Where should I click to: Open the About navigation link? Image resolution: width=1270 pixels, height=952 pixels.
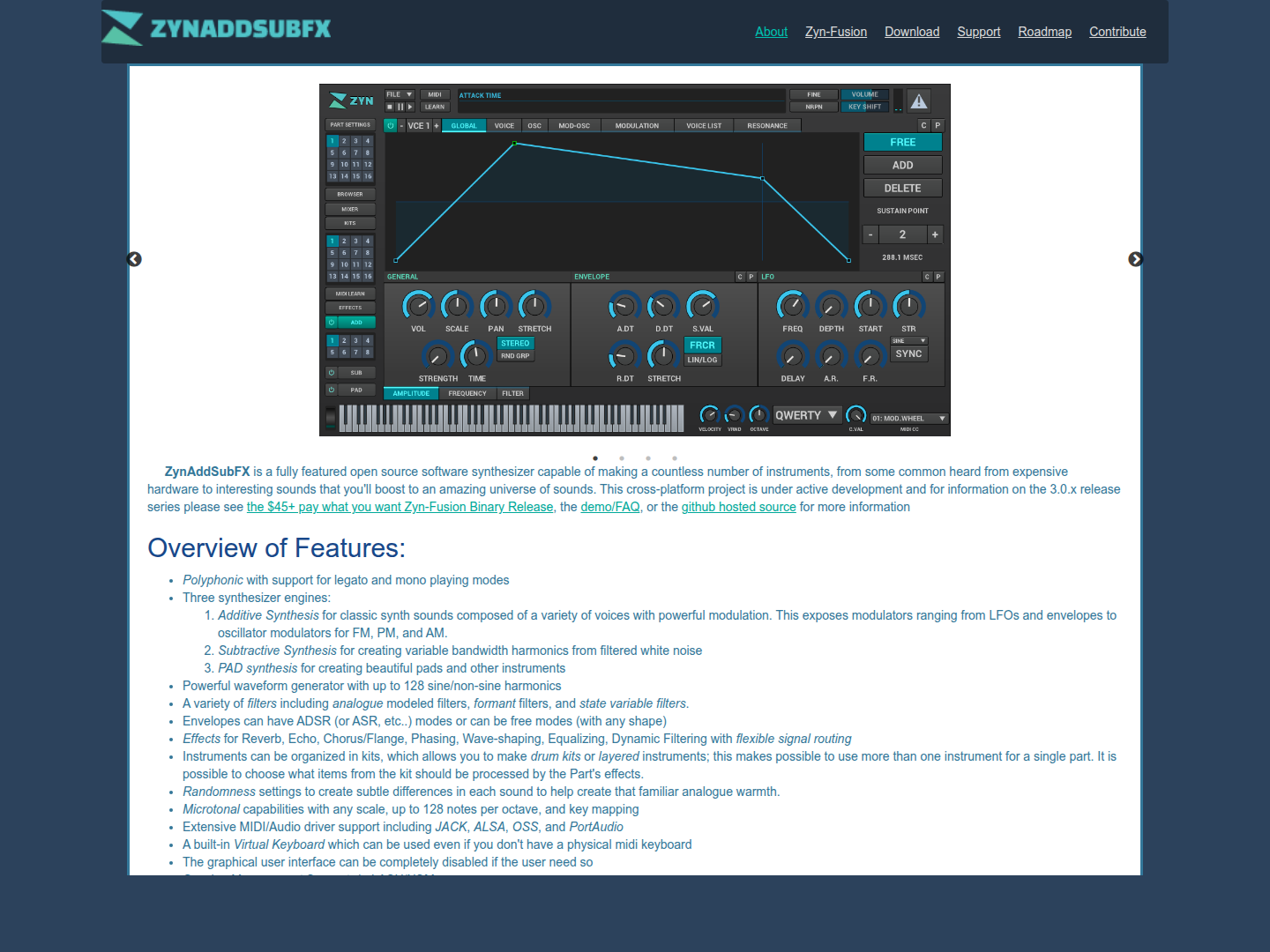click(x=772, y=32)
